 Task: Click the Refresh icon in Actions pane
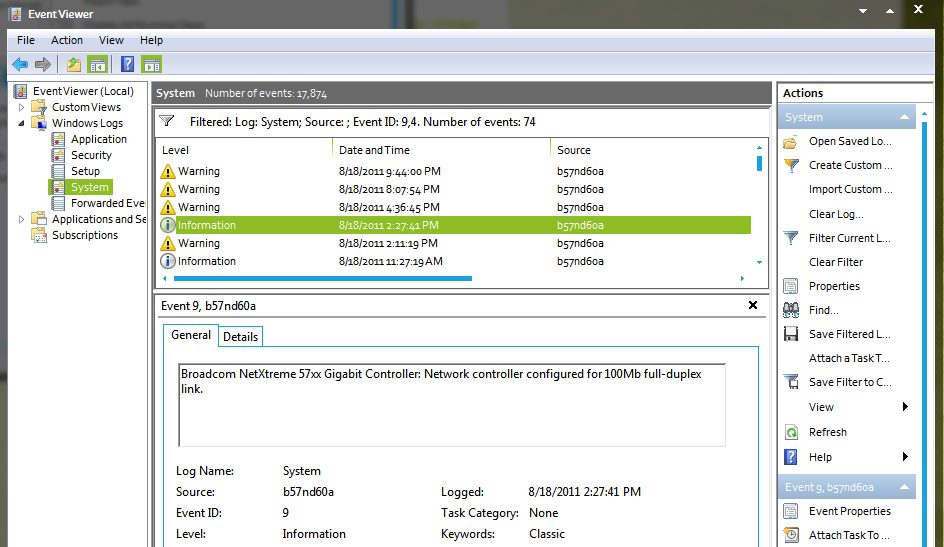coord(791,432)
